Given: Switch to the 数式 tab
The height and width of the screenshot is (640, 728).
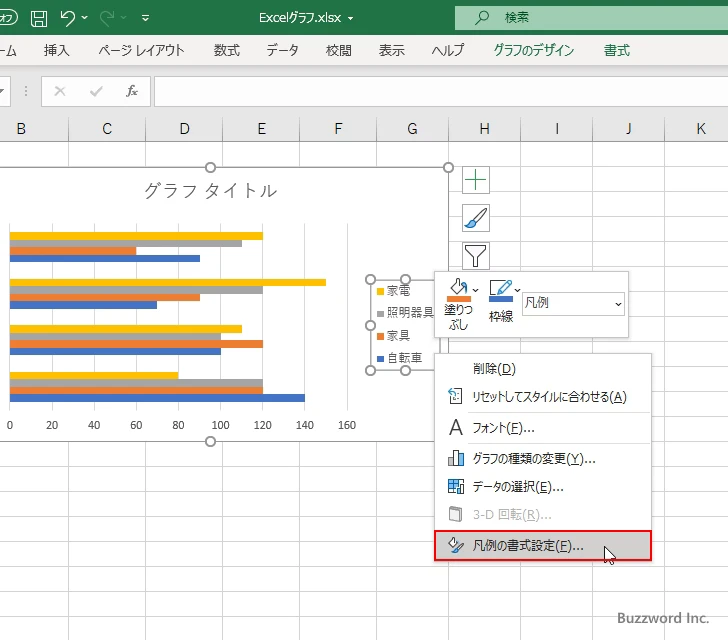Looking at the screenshot, I should click(x=227, y=50).
